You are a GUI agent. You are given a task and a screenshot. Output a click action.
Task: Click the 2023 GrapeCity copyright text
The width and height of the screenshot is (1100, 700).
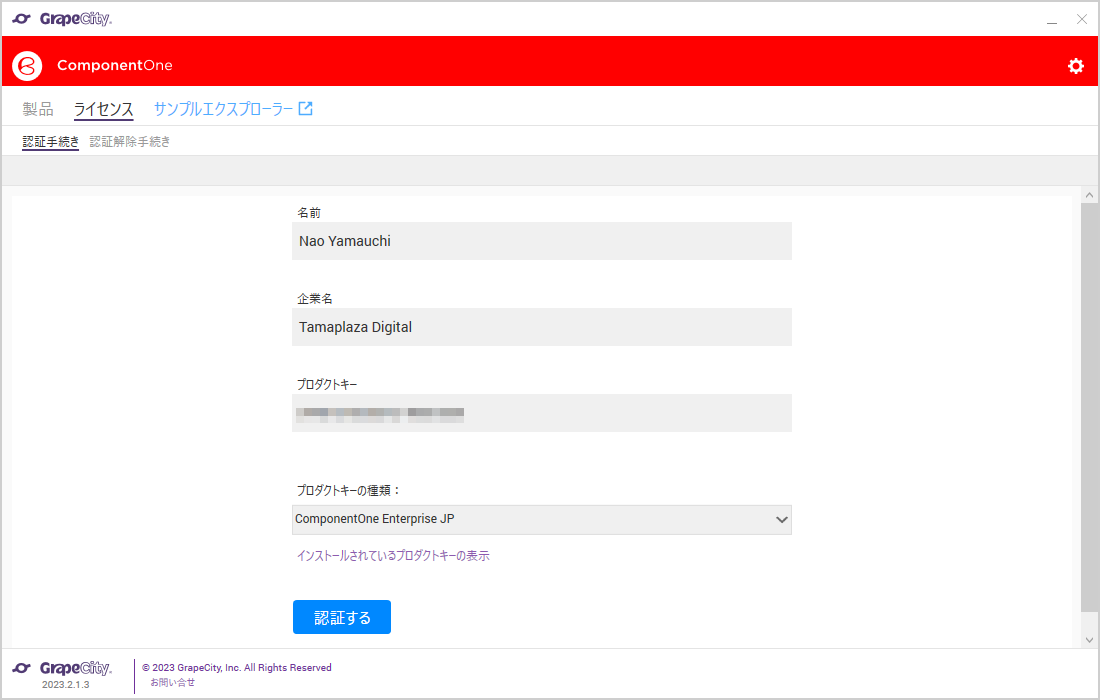pyautogui.click(x=237, y=668)
